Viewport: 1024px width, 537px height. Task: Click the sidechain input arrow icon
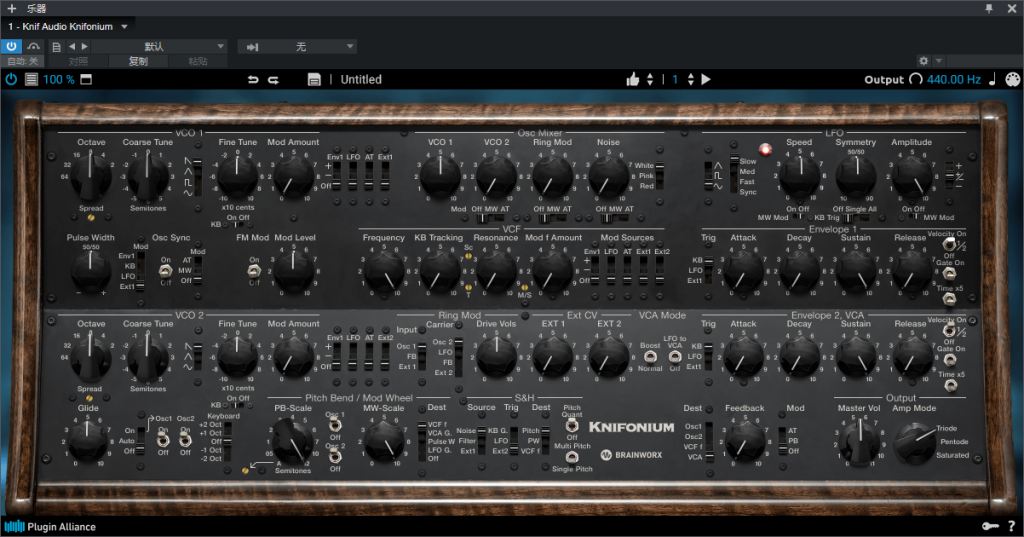[x=253, y=46]
